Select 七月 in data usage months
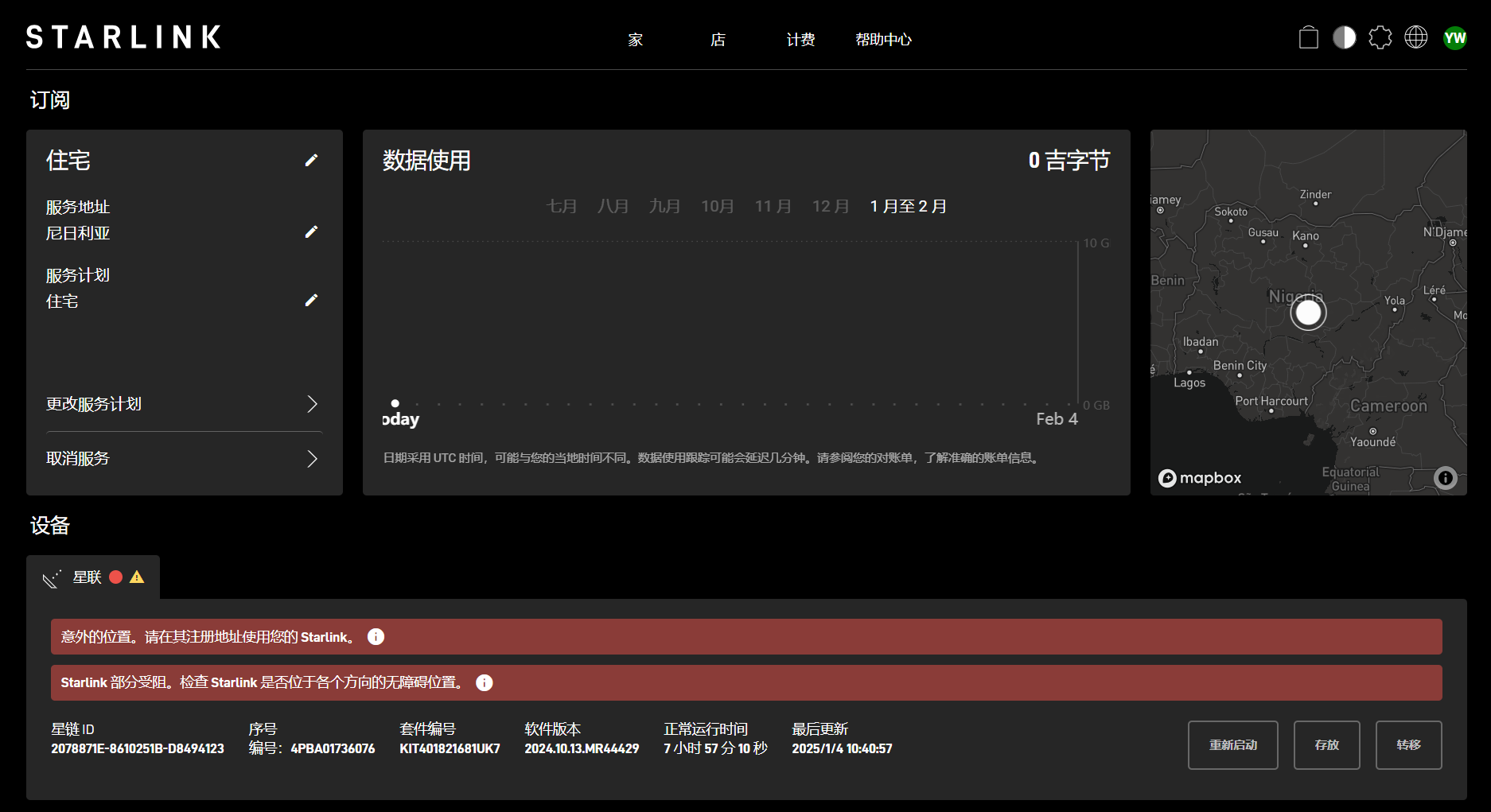Image resolution: width=1491 pixels, height=812 pixels. click(x=562, y=207)
